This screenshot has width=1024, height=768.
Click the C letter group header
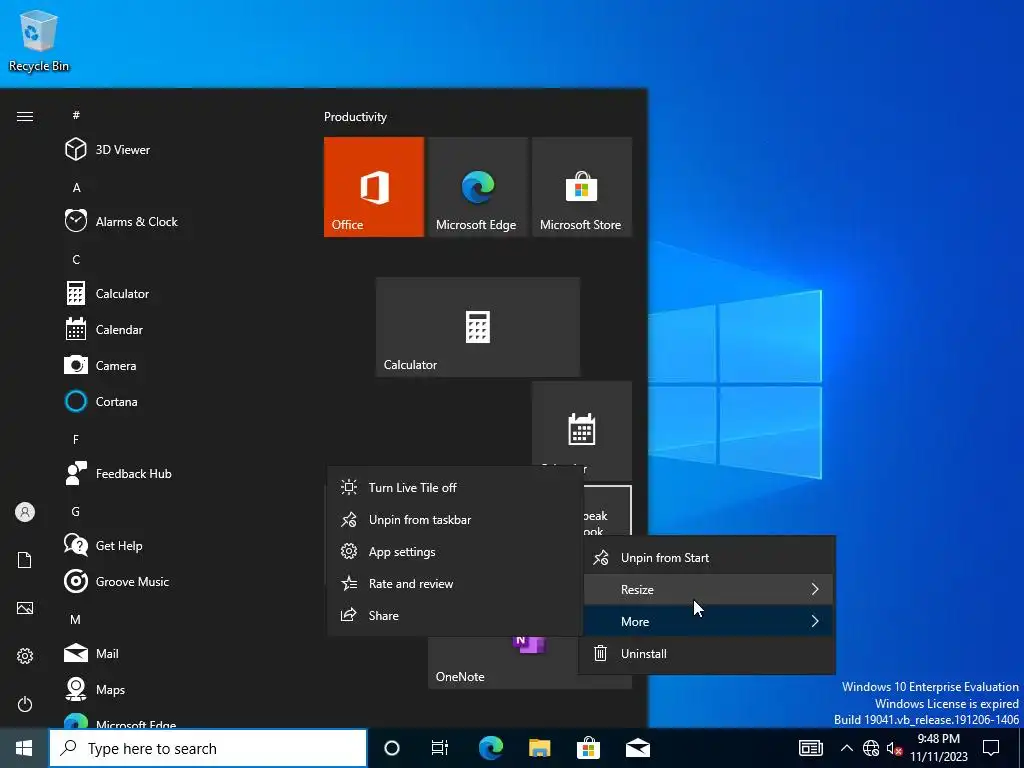76,259
